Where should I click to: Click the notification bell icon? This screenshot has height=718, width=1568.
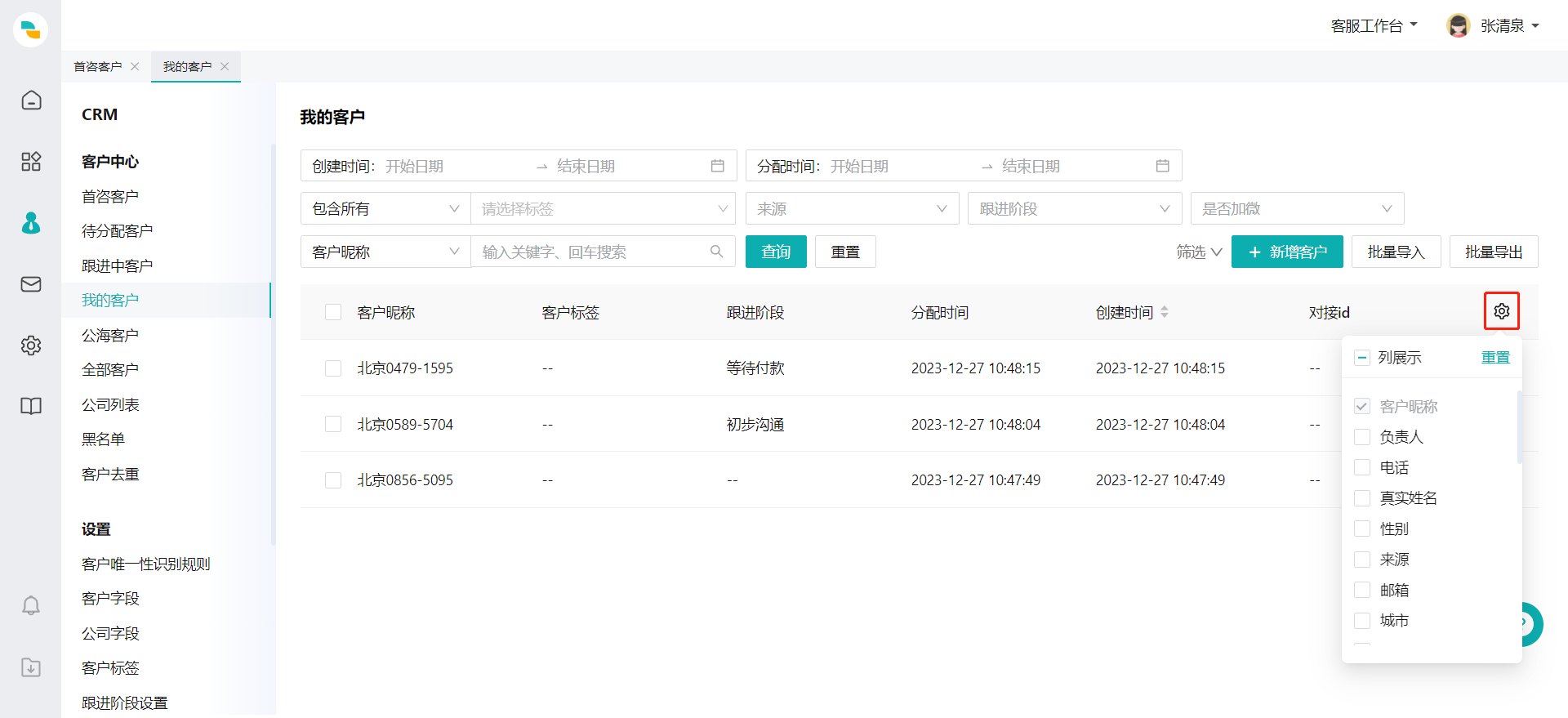[31, 605]
